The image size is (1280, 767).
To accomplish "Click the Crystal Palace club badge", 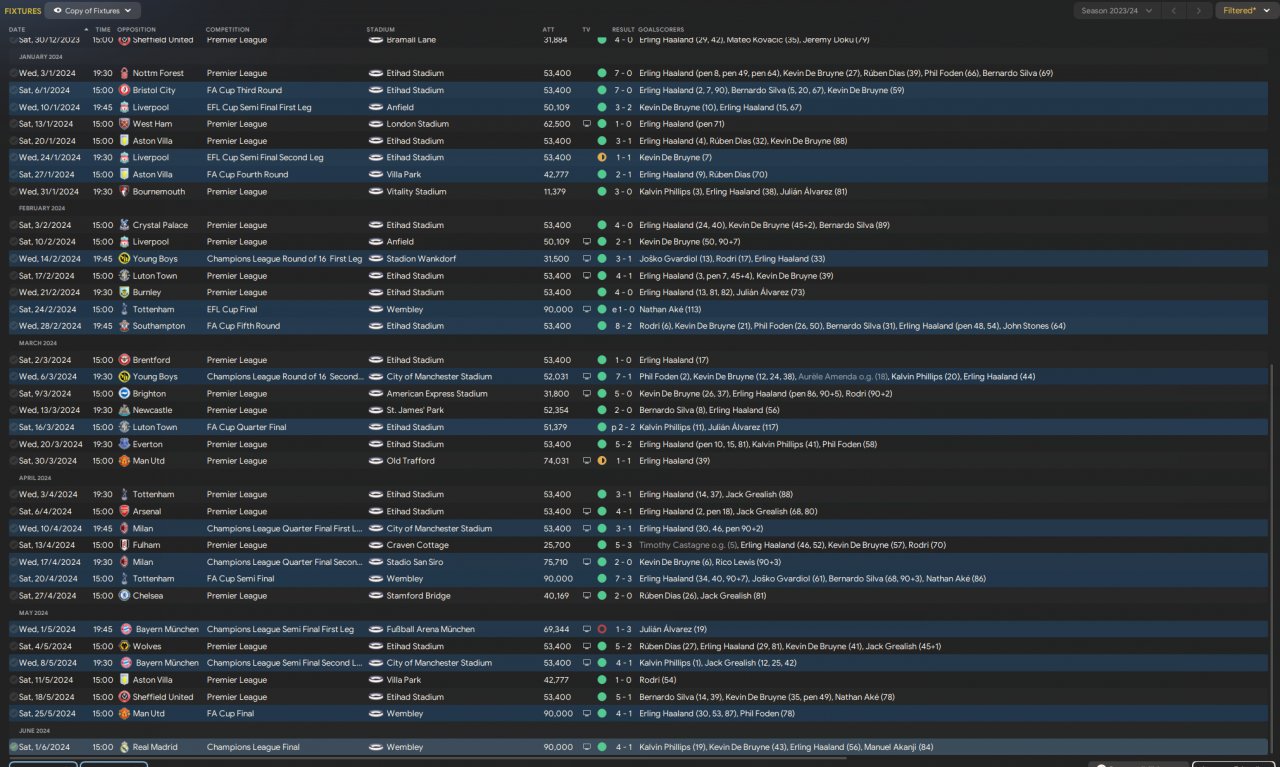I will point(124,225).
